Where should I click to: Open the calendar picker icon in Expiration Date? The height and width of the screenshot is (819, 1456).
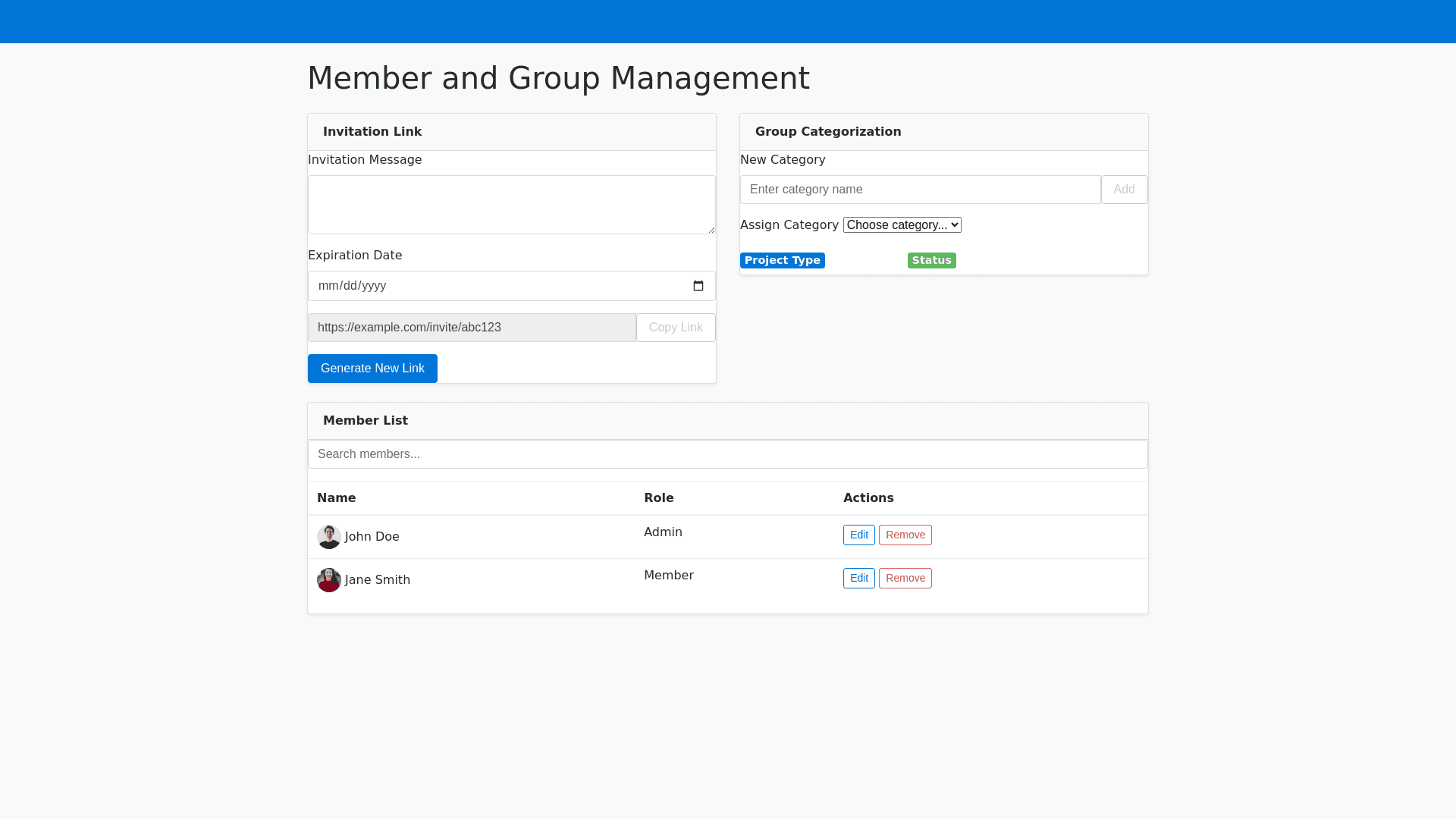[x=698, y=286]
